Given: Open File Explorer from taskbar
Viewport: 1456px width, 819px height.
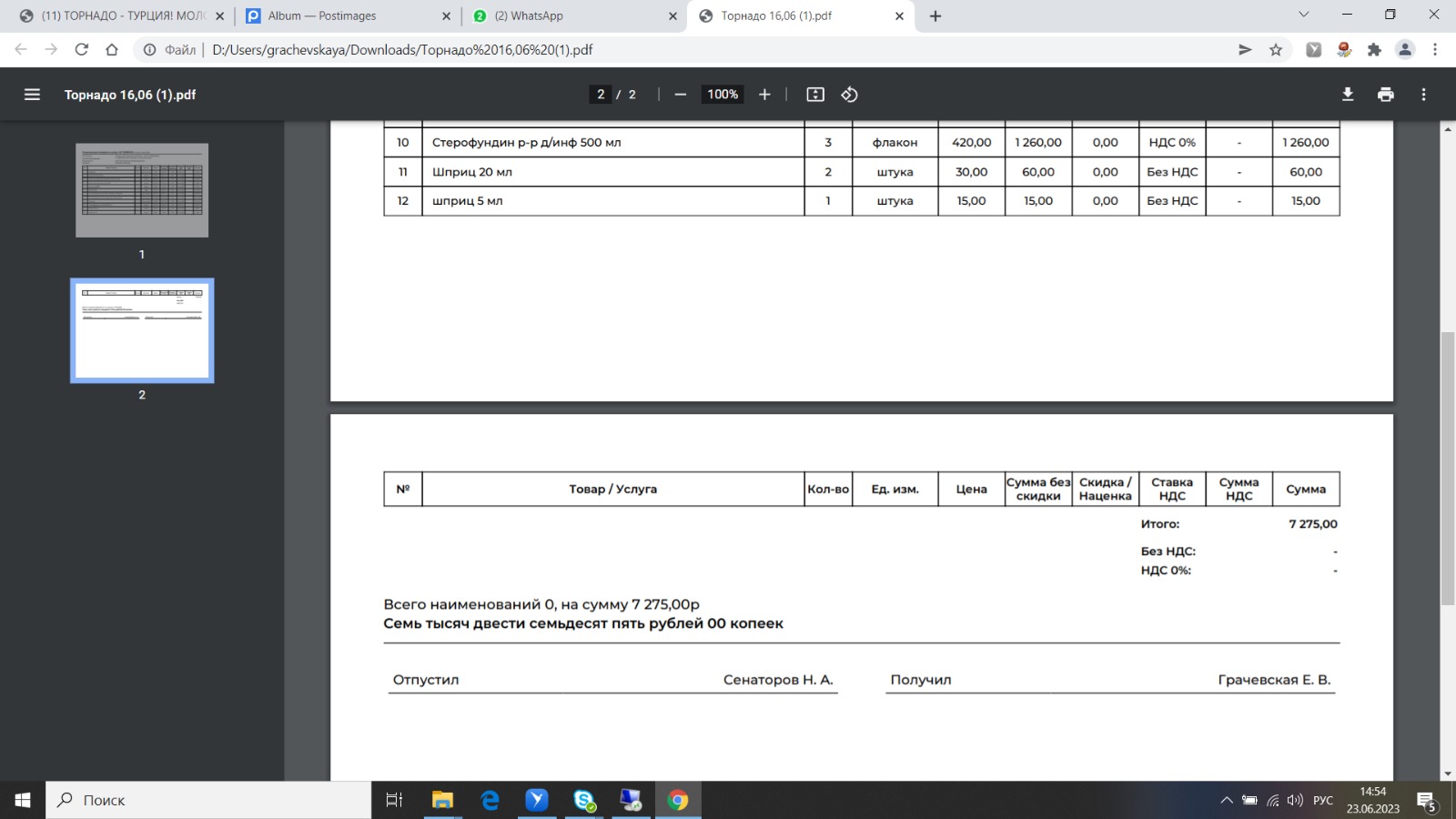Looking at the screenshot, I should coord(442,800).
